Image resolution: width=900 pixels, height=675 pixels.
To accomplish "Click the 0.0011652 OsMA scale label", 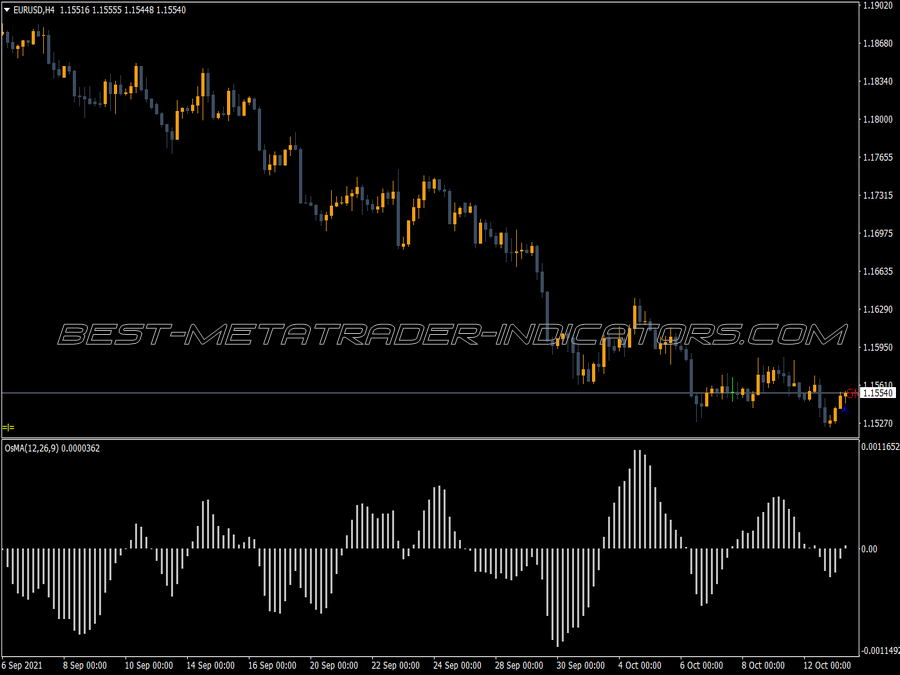I will click(880, 447).
